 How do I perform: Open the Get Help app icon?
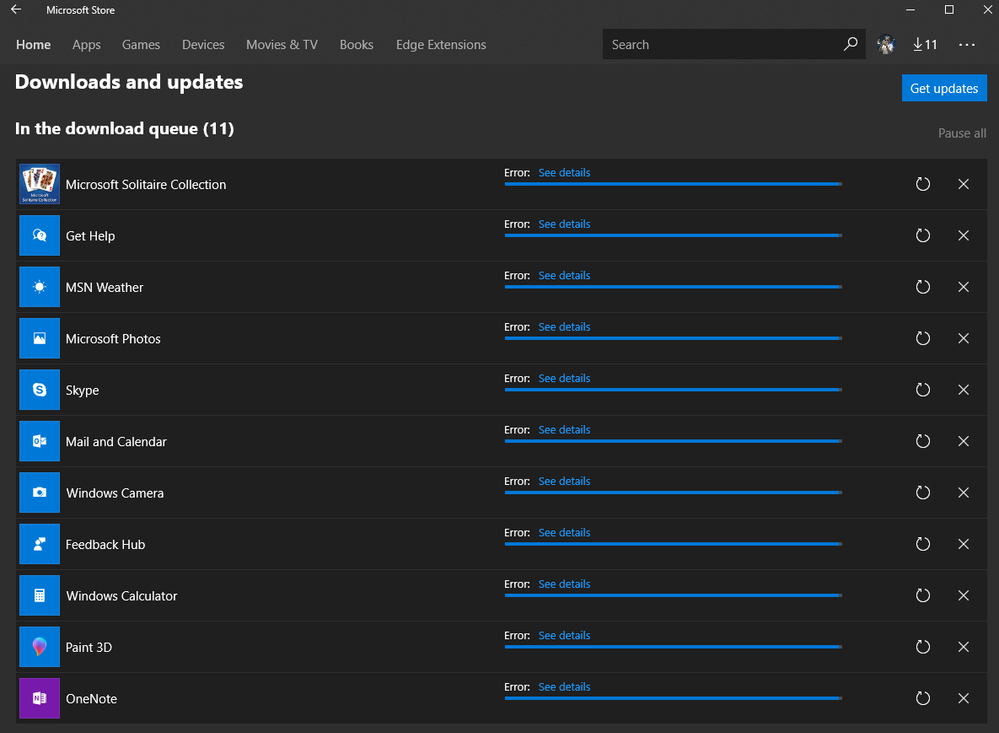point(40,236)
